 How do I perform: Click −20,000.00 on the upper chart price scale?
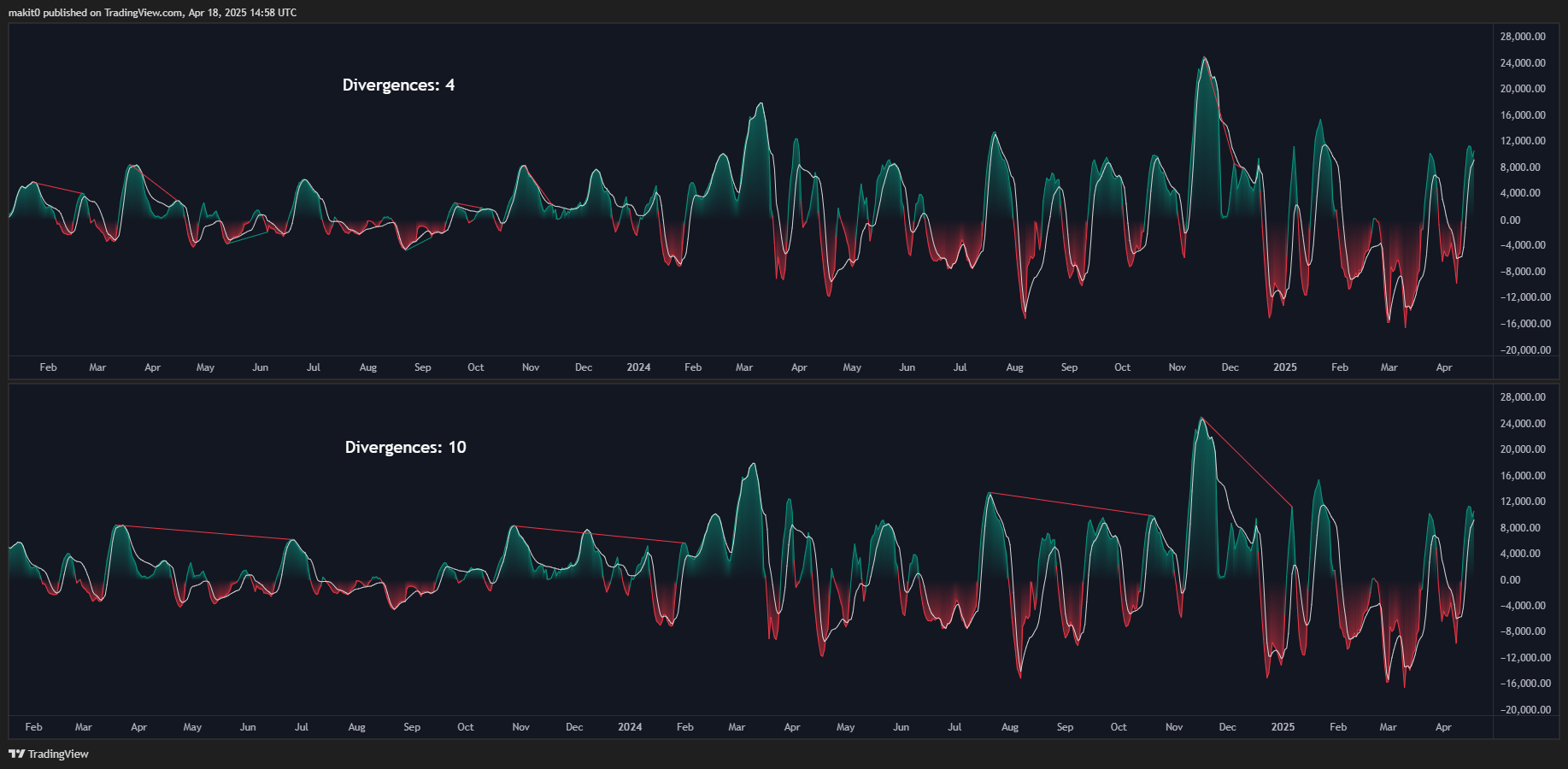pyautogui.click(x=1525, y=350)
